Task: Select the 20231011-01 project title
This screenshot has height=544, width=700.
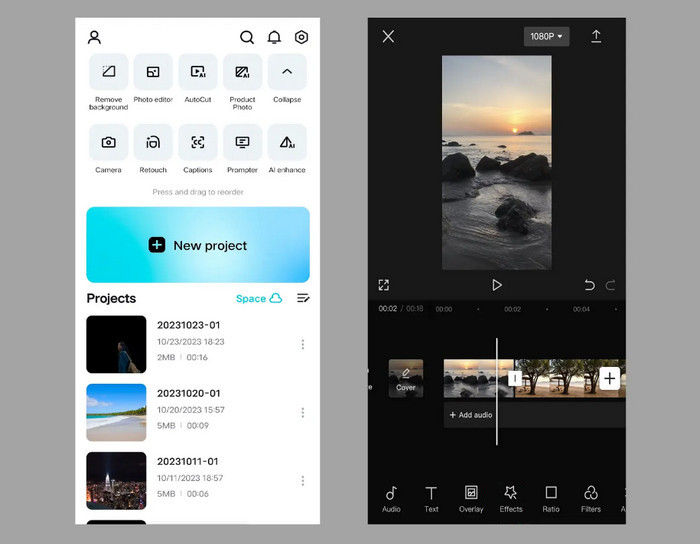Action: [188, 461]
